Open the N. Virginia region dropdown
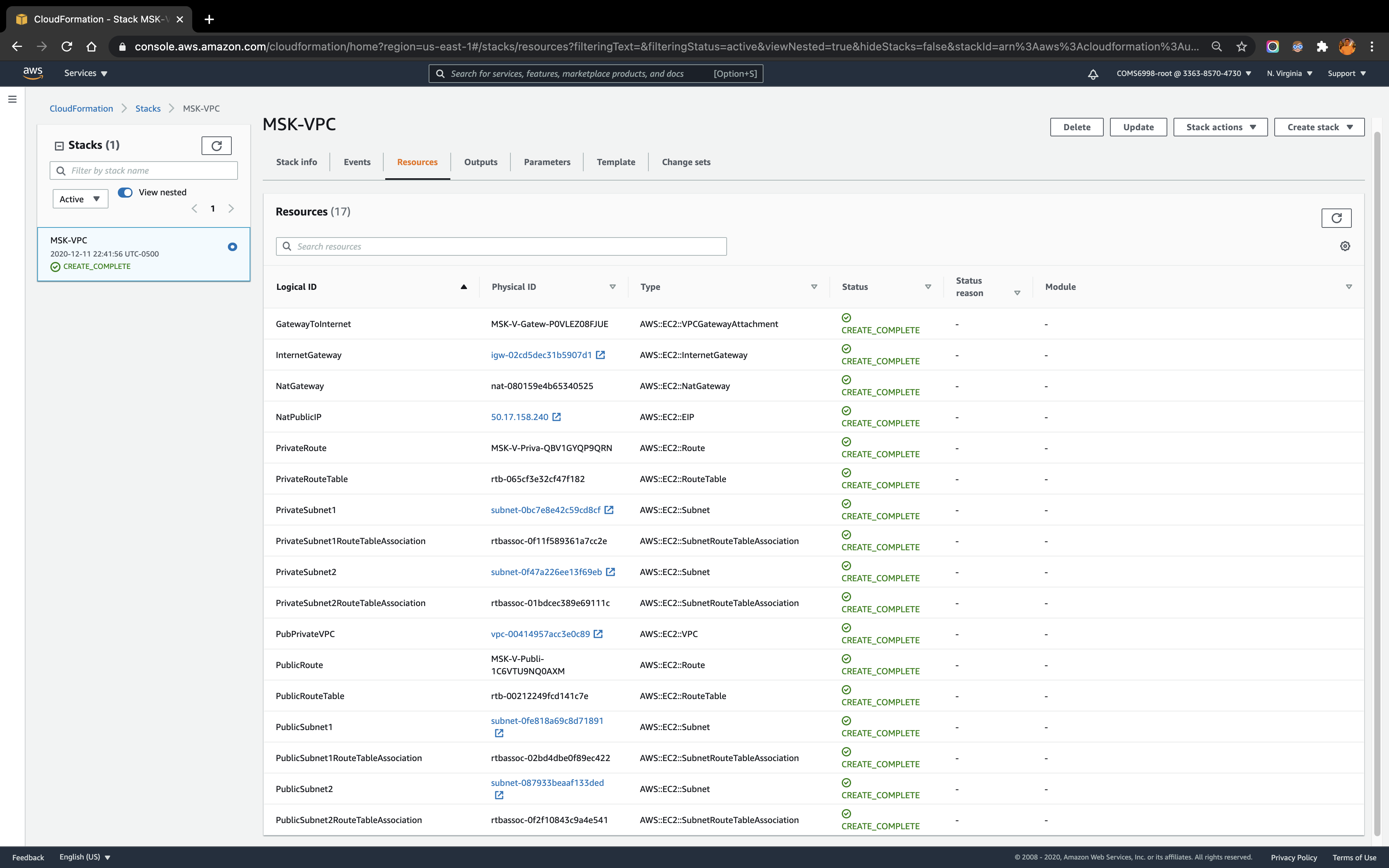 tap(1290, 74)
